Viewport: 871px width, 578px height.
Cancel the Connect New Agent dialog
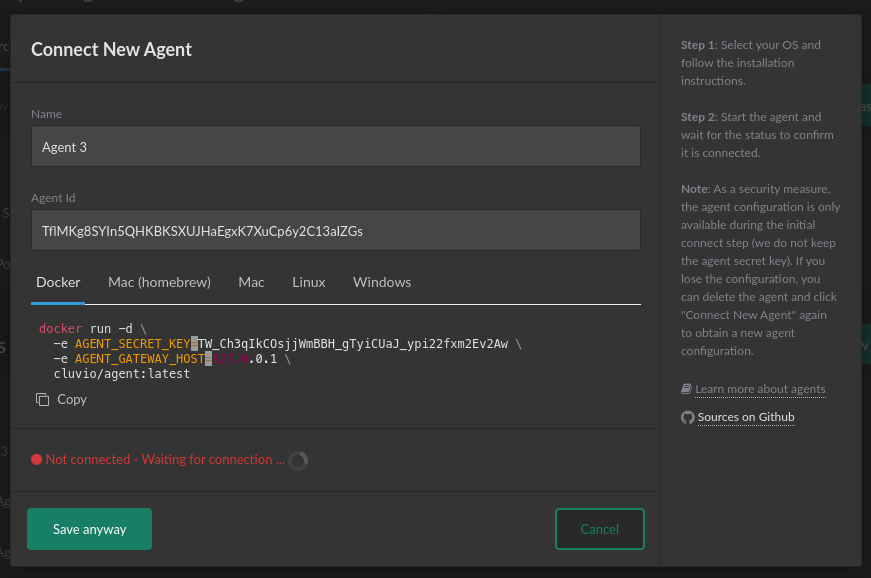(600, 529)
